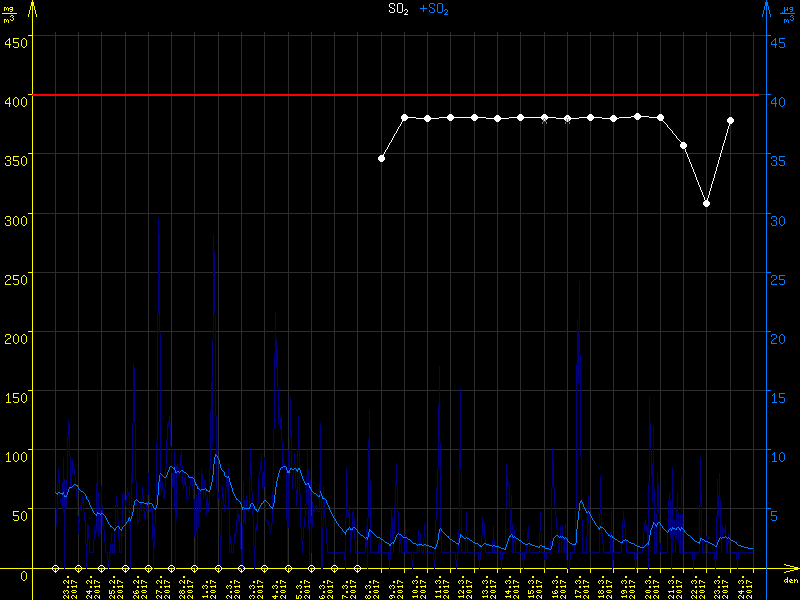
Task: Click the lowest white data point
Action: click(706, 203)
